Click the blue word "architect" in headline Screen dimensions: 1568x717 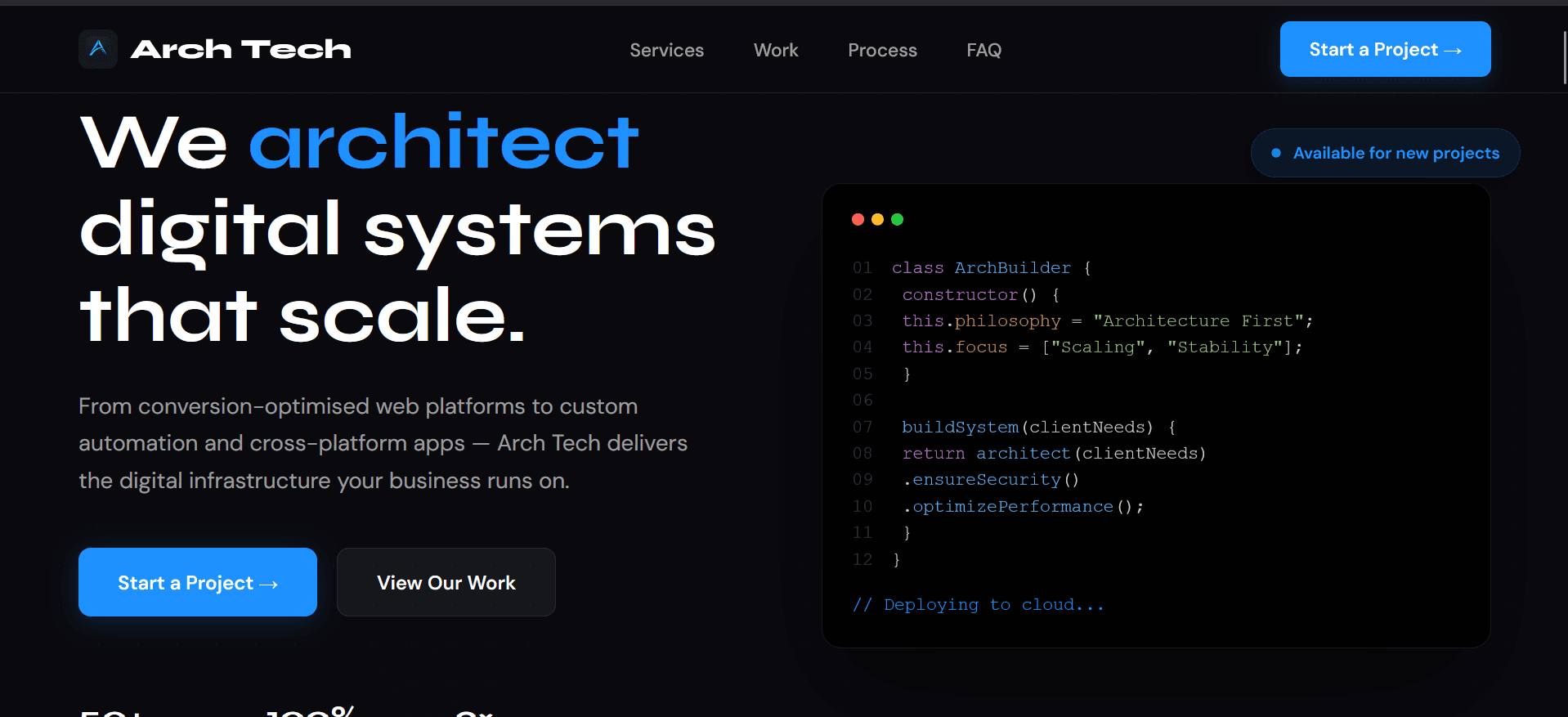point(444,141)
